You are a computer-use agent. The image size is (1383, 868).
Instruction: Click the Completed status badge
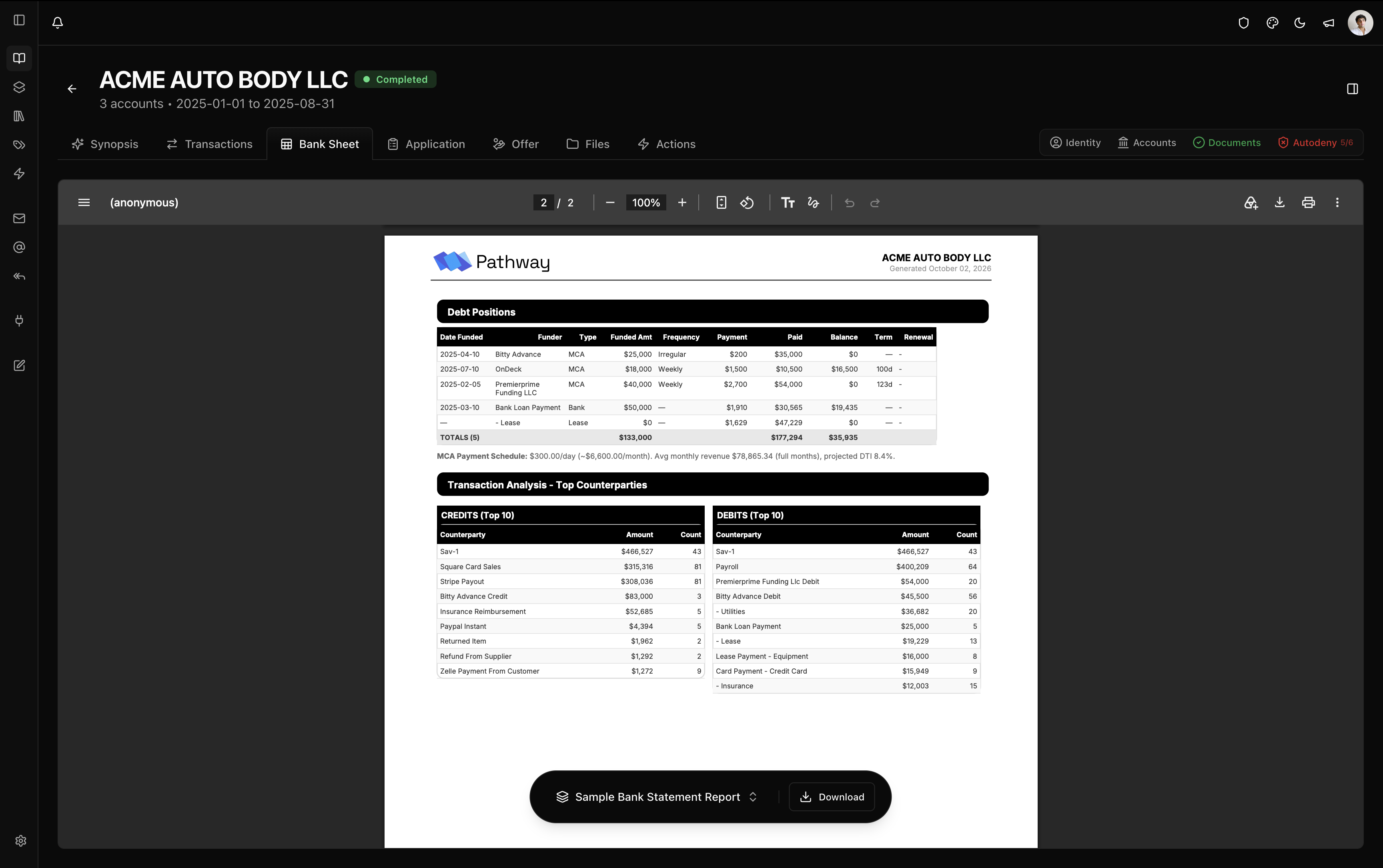[395, 79]
